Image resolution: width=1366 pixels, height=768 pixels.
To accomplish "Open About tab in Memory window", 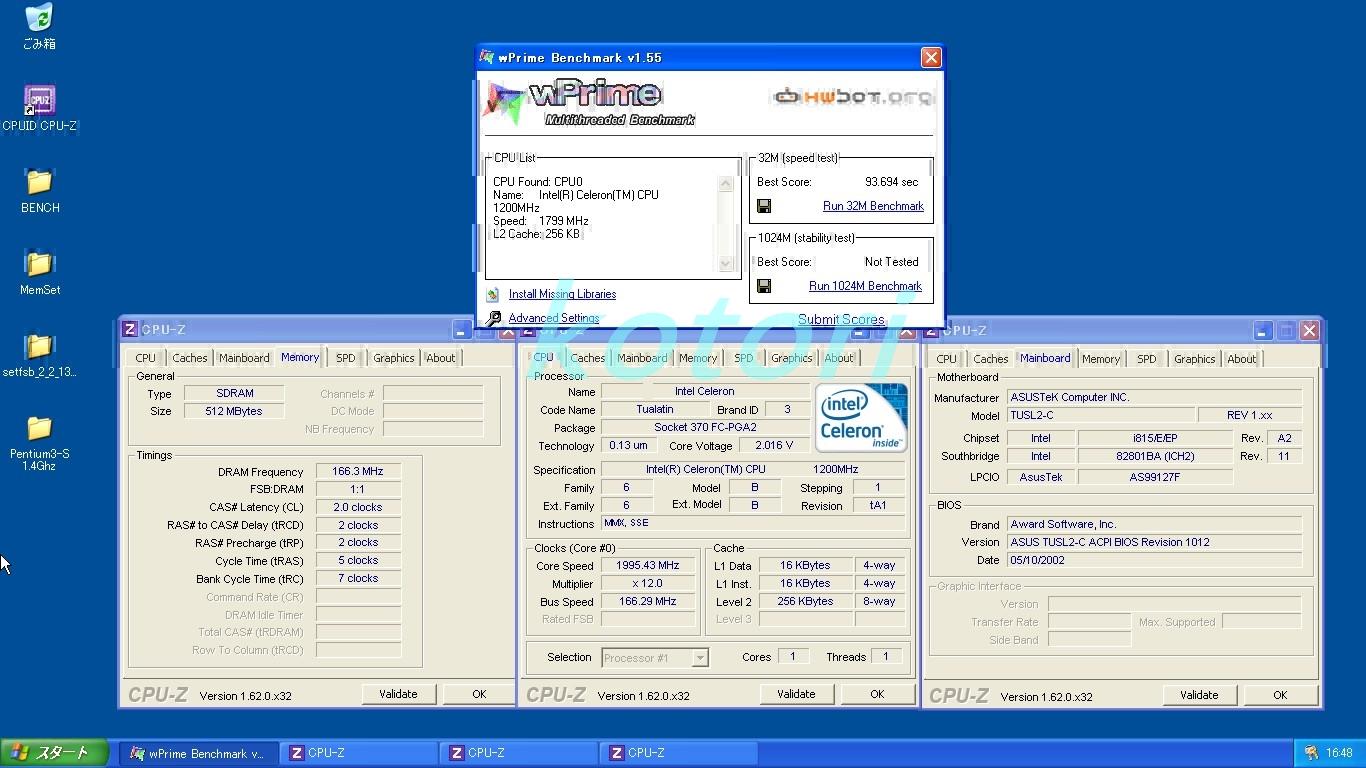I will point(440,358).
